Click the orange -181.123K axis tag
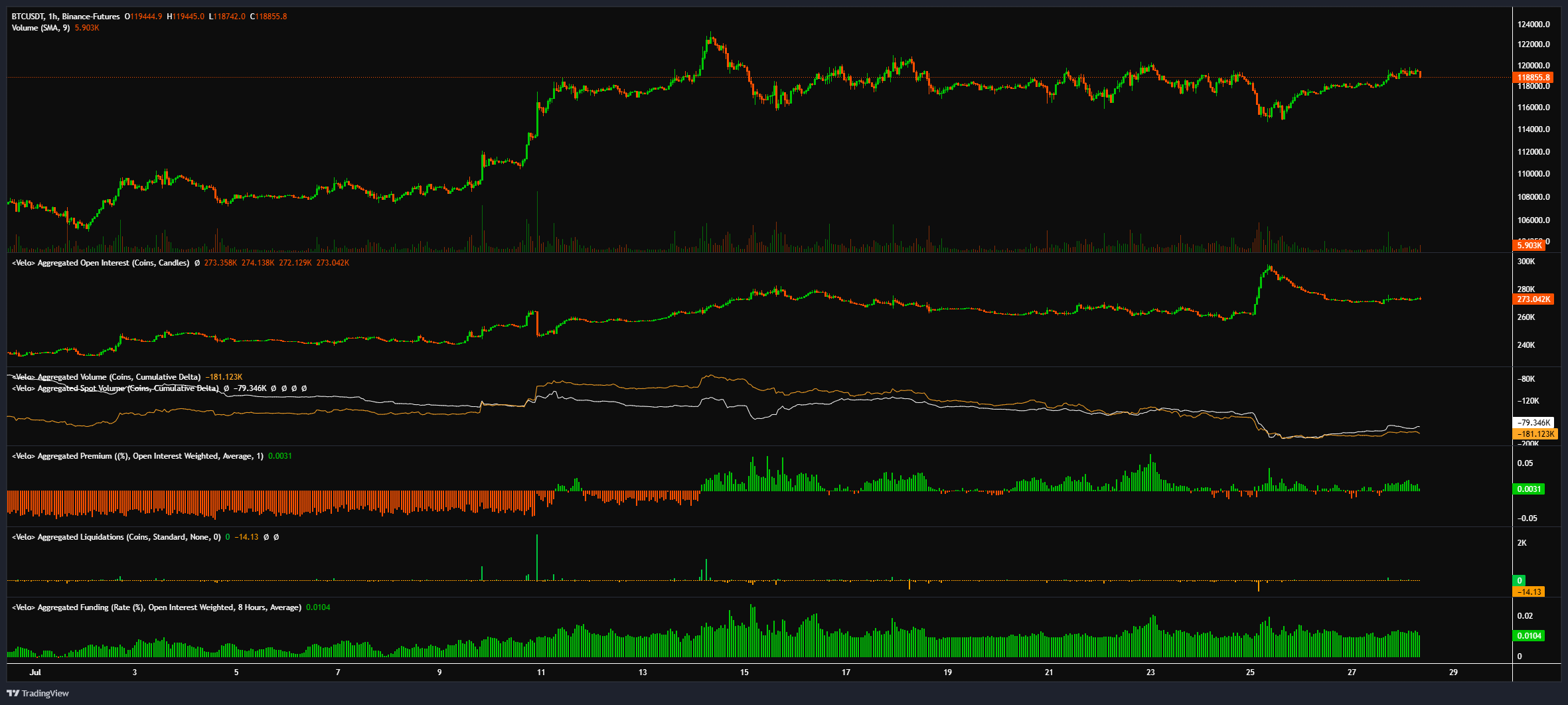1568x705 pixels. [1535, 434]
